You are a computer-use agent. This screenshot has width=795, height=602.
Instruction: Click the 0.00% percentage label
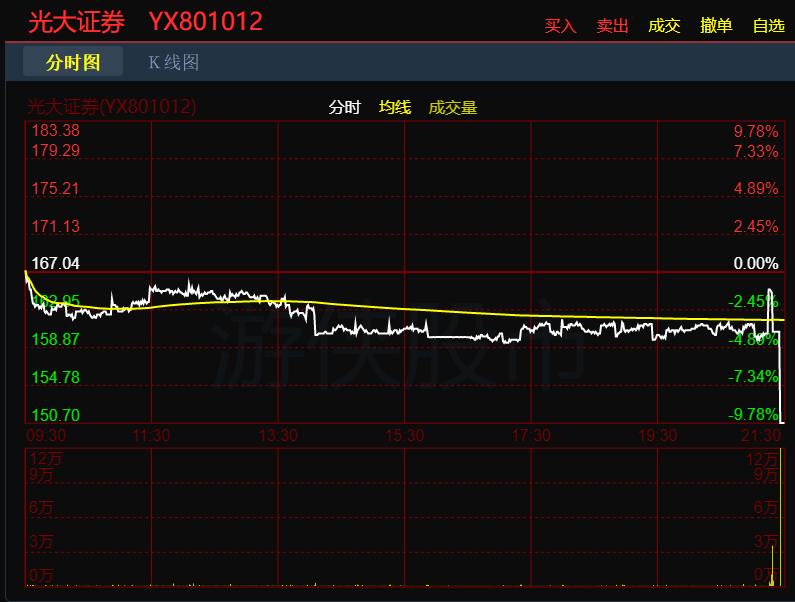[755, 263]
